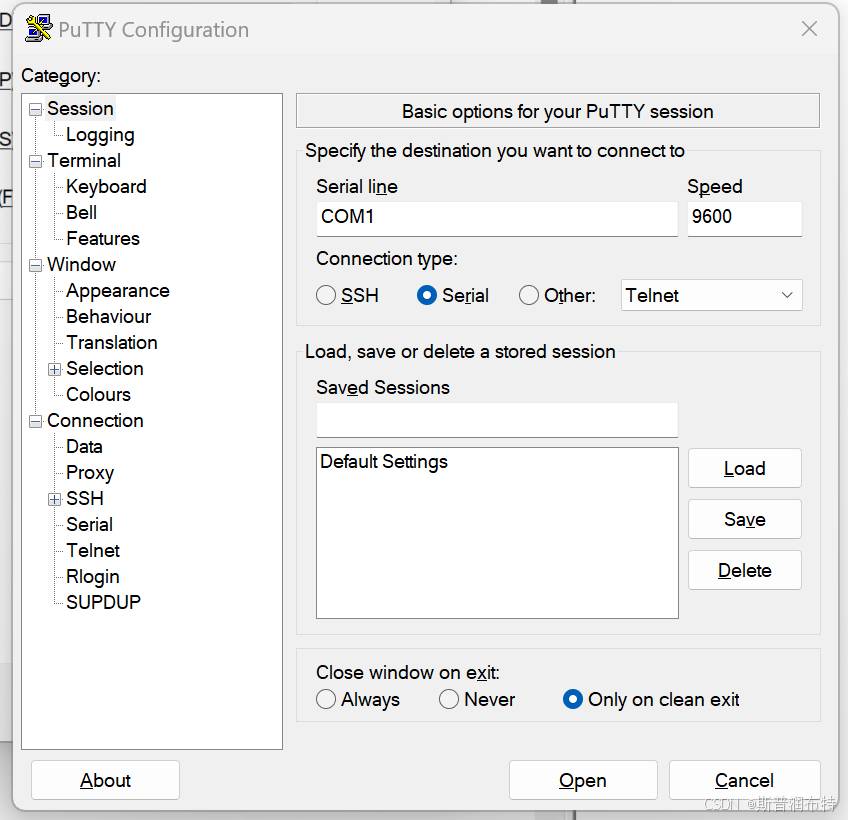Viewport: 848px width, 820px height.
Task: Click the Serial line input field
Action: (x=496, y=219)
